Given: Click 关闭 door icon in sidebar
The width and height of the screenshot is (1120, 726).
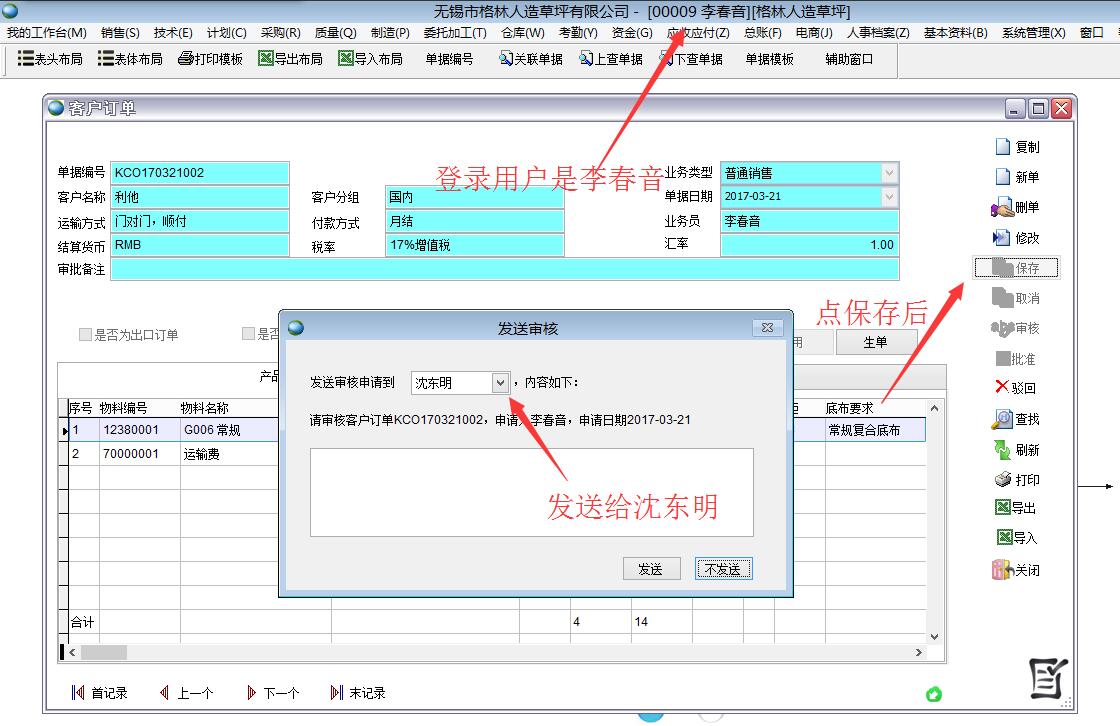Looking at the screenshot, I should tap(1002, 570).
